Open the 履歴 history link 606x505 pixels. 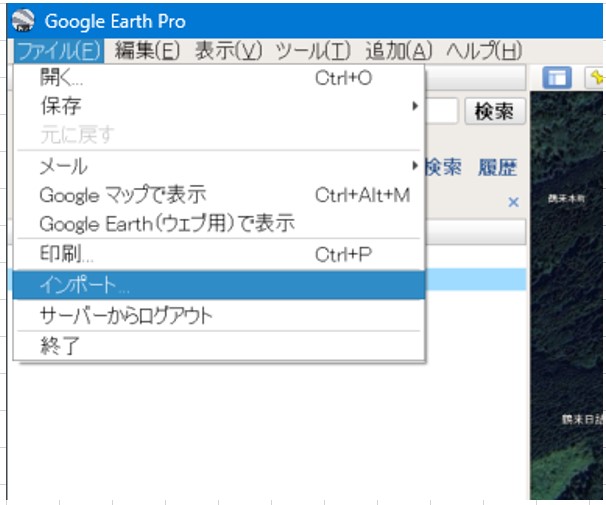[x=497, y=167]
